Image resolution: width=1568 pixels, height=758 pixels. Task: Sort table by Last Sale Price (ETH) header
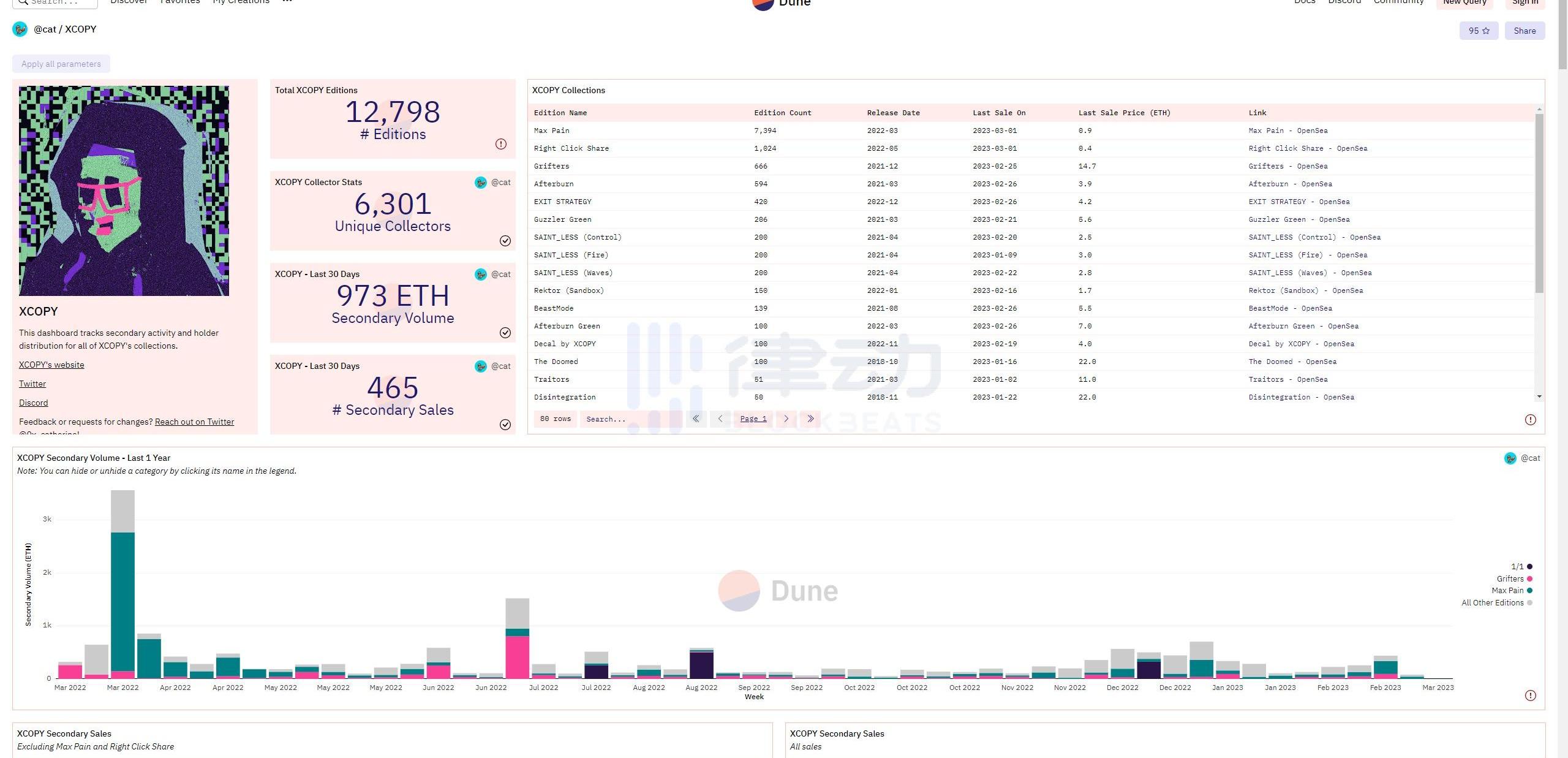pos(1125,113)
